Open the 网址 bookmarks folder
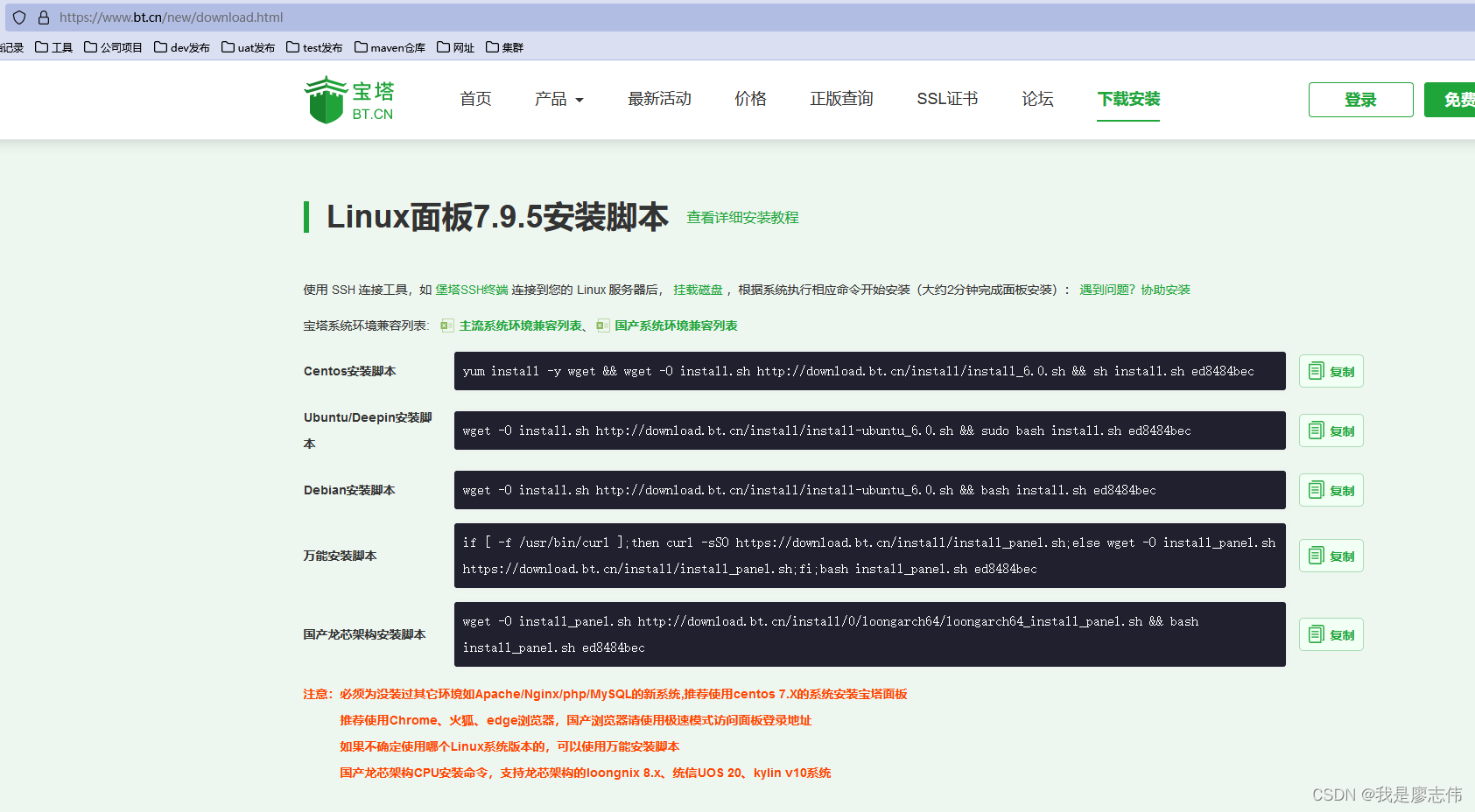The width and height of the screenshot is (1475, 812). (x=455, y=47)
